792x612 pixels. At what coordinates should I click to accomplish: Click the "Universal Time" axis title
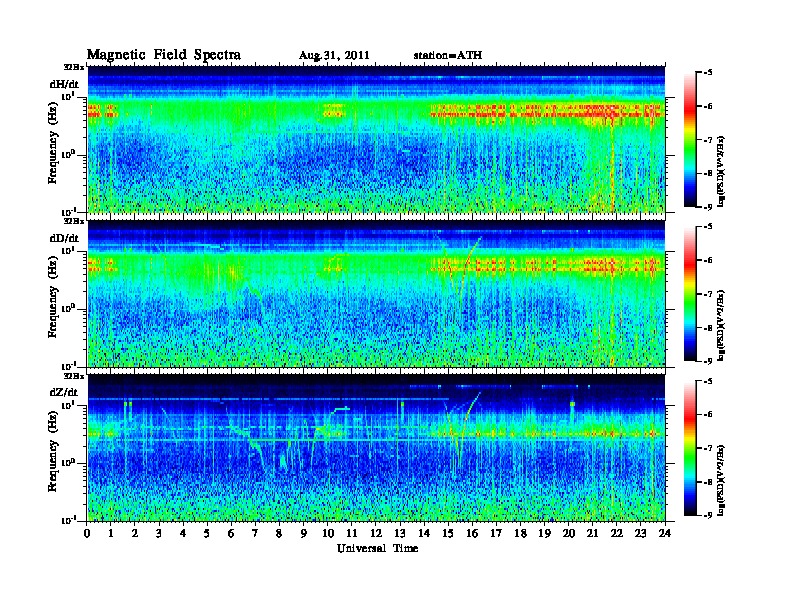pyautogui.click(x=377, y=548)
